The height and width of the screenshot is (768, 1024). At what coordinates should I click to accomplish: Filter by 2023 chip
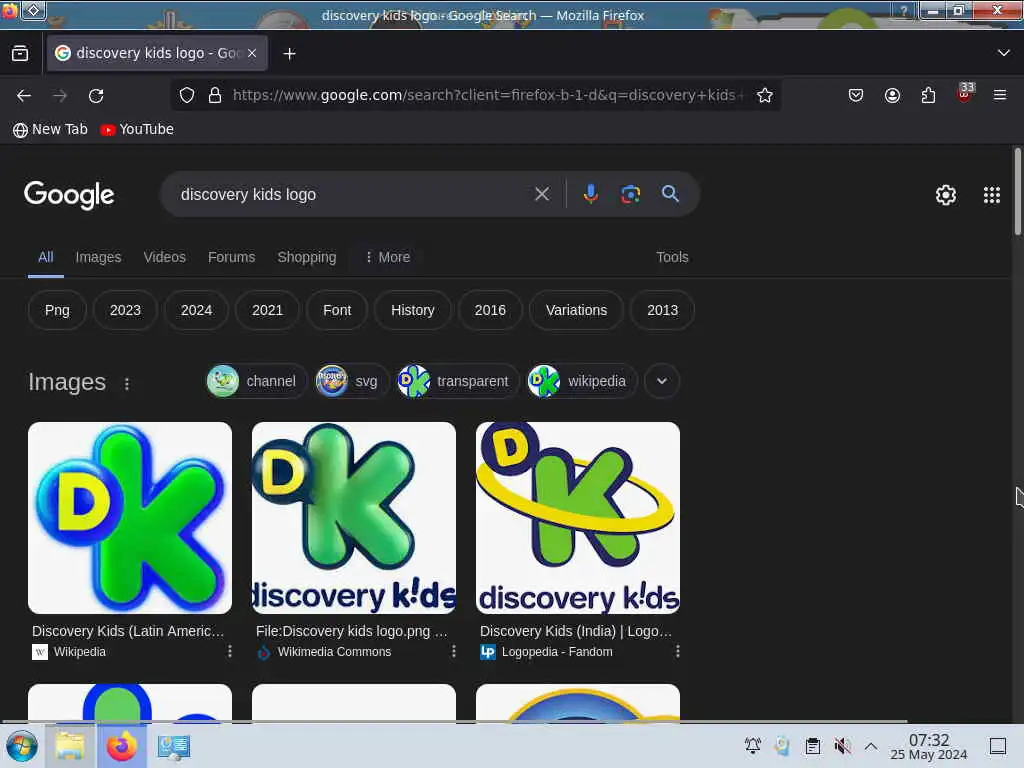pos(125,310)
